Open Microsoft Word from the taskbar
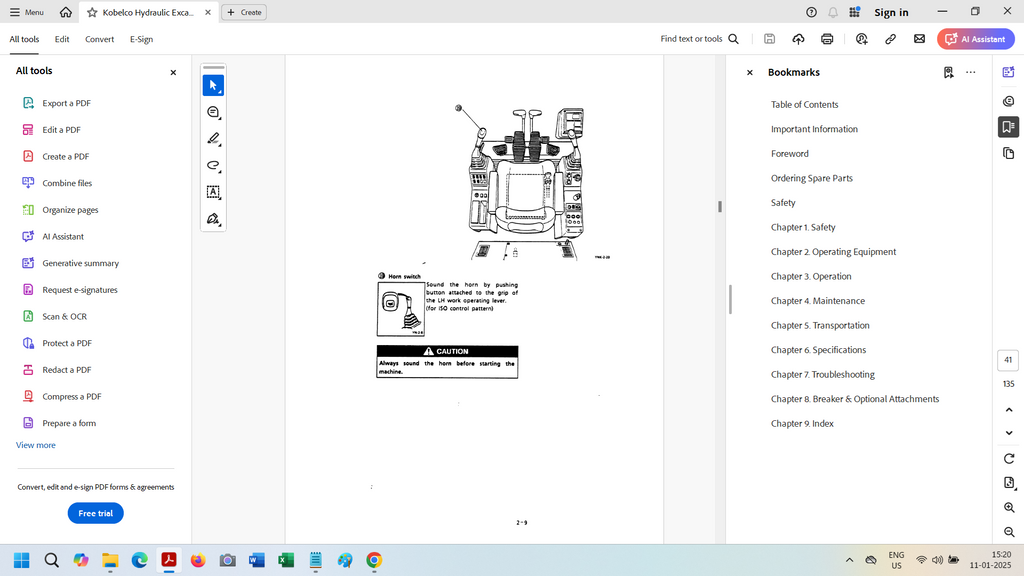 coord(256,560)
